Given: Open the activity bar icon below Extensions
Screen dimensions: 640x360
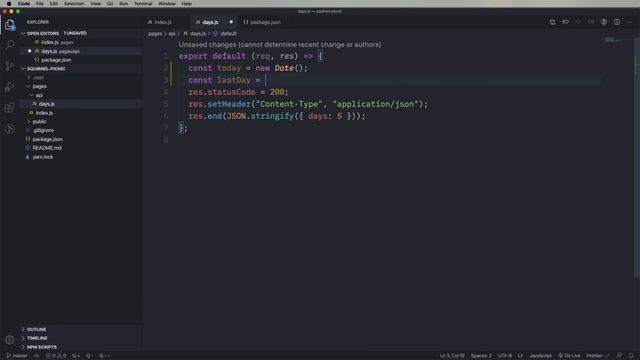Looking at the screenshot, I should (x=9, y=129).
